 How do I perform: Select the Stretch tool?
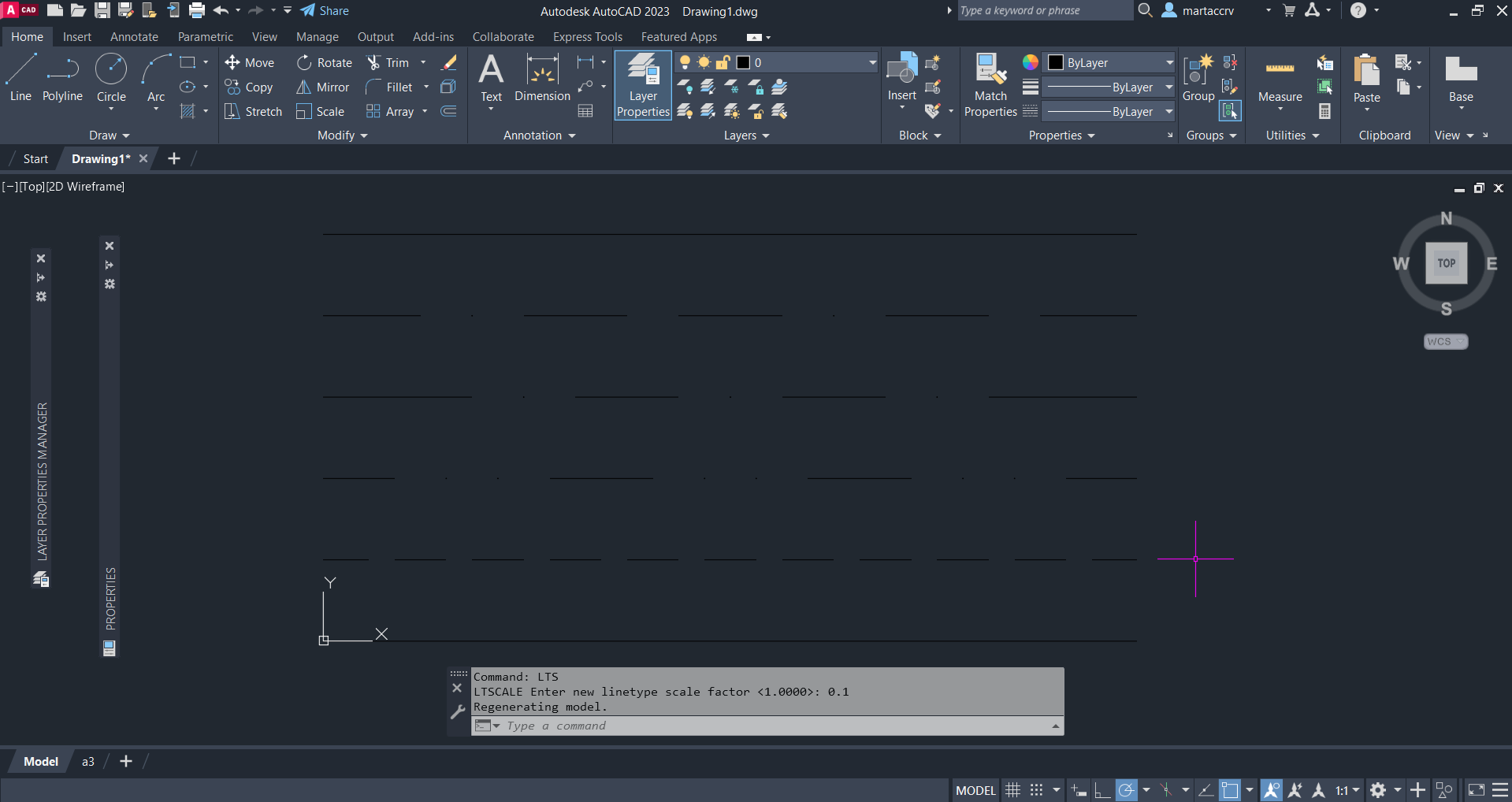[254, 112]
